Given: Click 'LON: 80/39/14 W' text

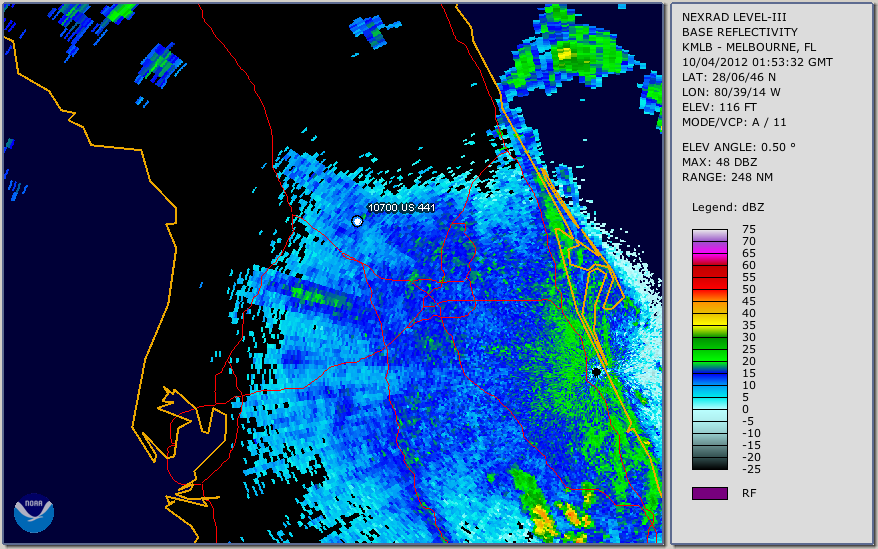Looking at the screenshot, I should [731, 92].
